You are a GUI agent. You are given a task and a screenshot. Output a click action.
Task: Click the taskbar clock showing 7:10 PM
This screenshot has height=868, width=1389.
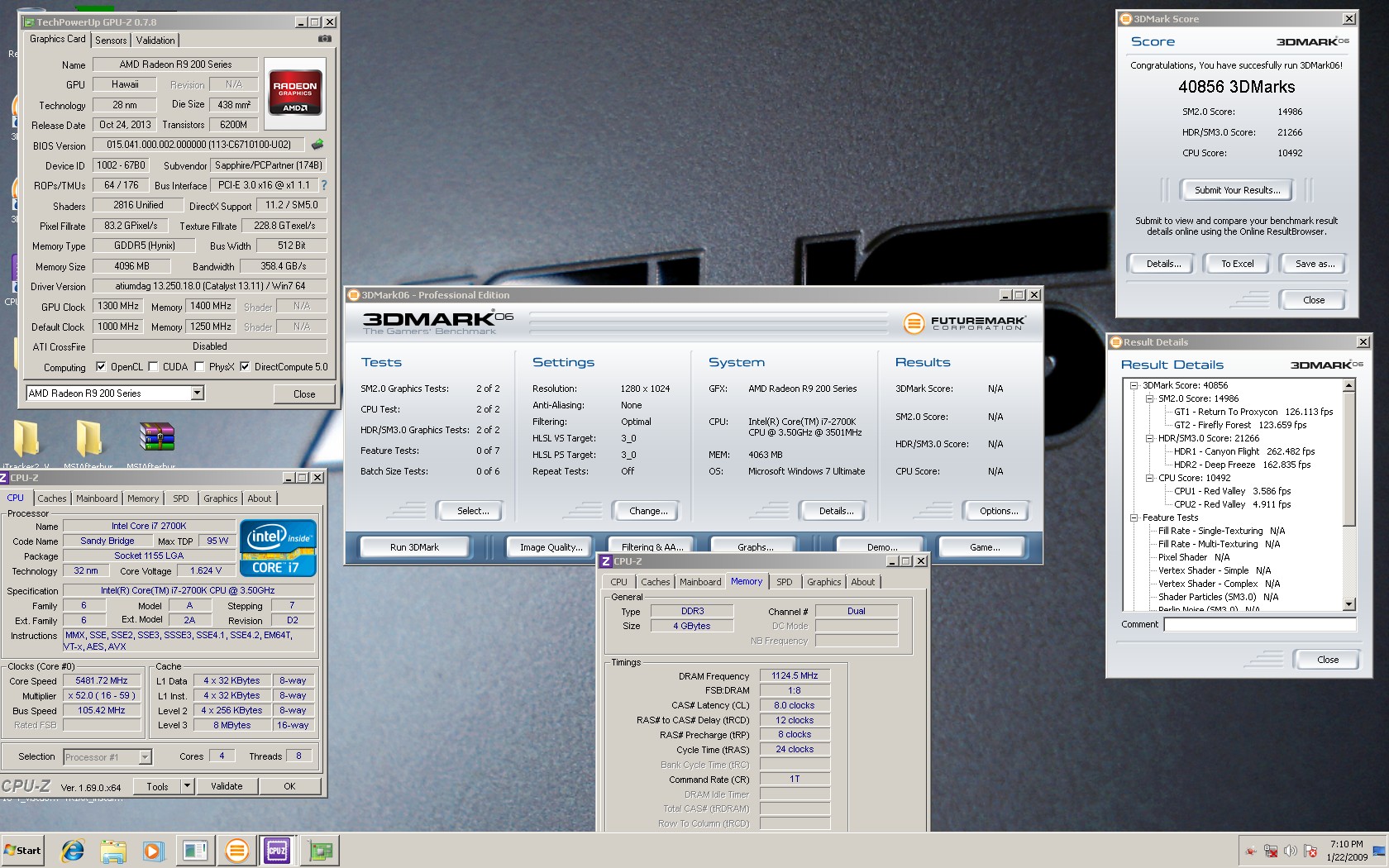1347,851
